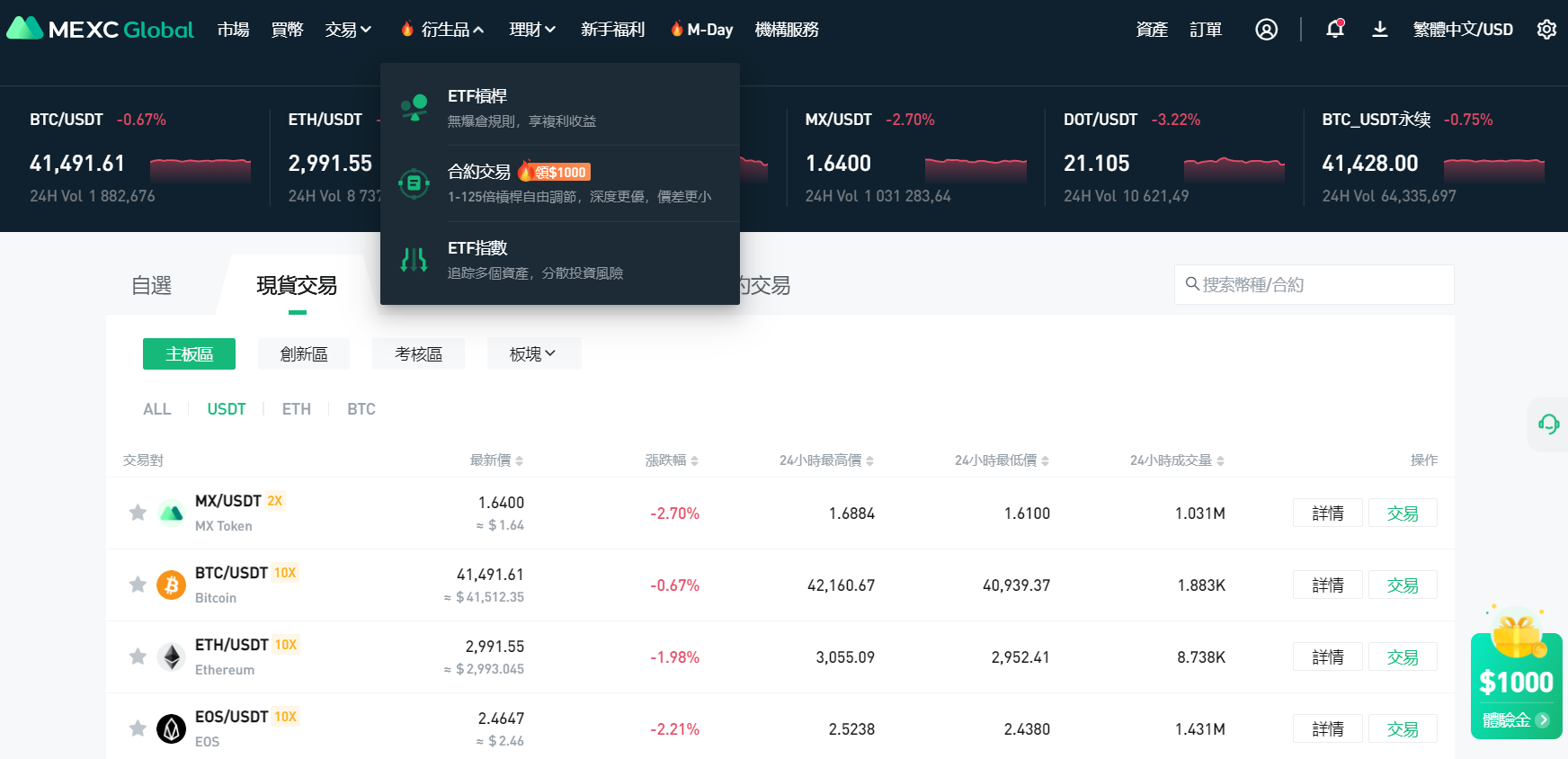Open notifications bell icon
Image resolution: width=1568 pixels, height=759 pixels.
pyautogui.click(x=1335, y=29)
